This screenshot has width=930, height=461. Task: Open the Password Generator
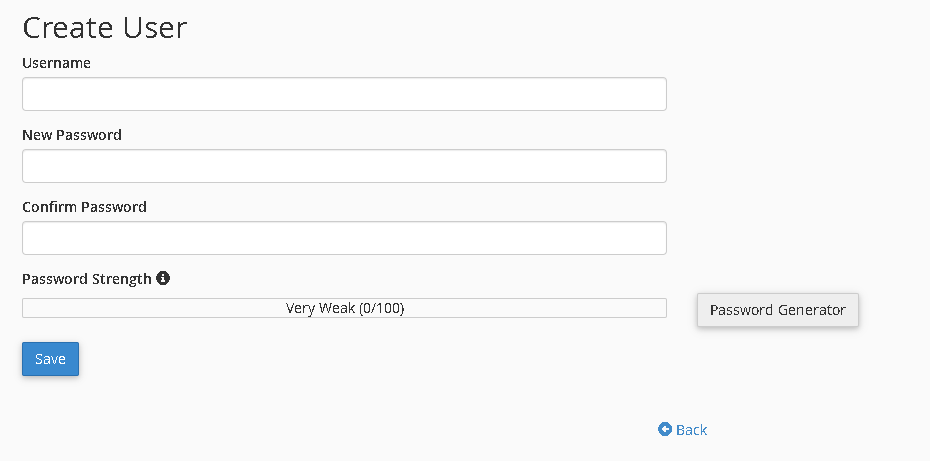[x=778, y=310]
